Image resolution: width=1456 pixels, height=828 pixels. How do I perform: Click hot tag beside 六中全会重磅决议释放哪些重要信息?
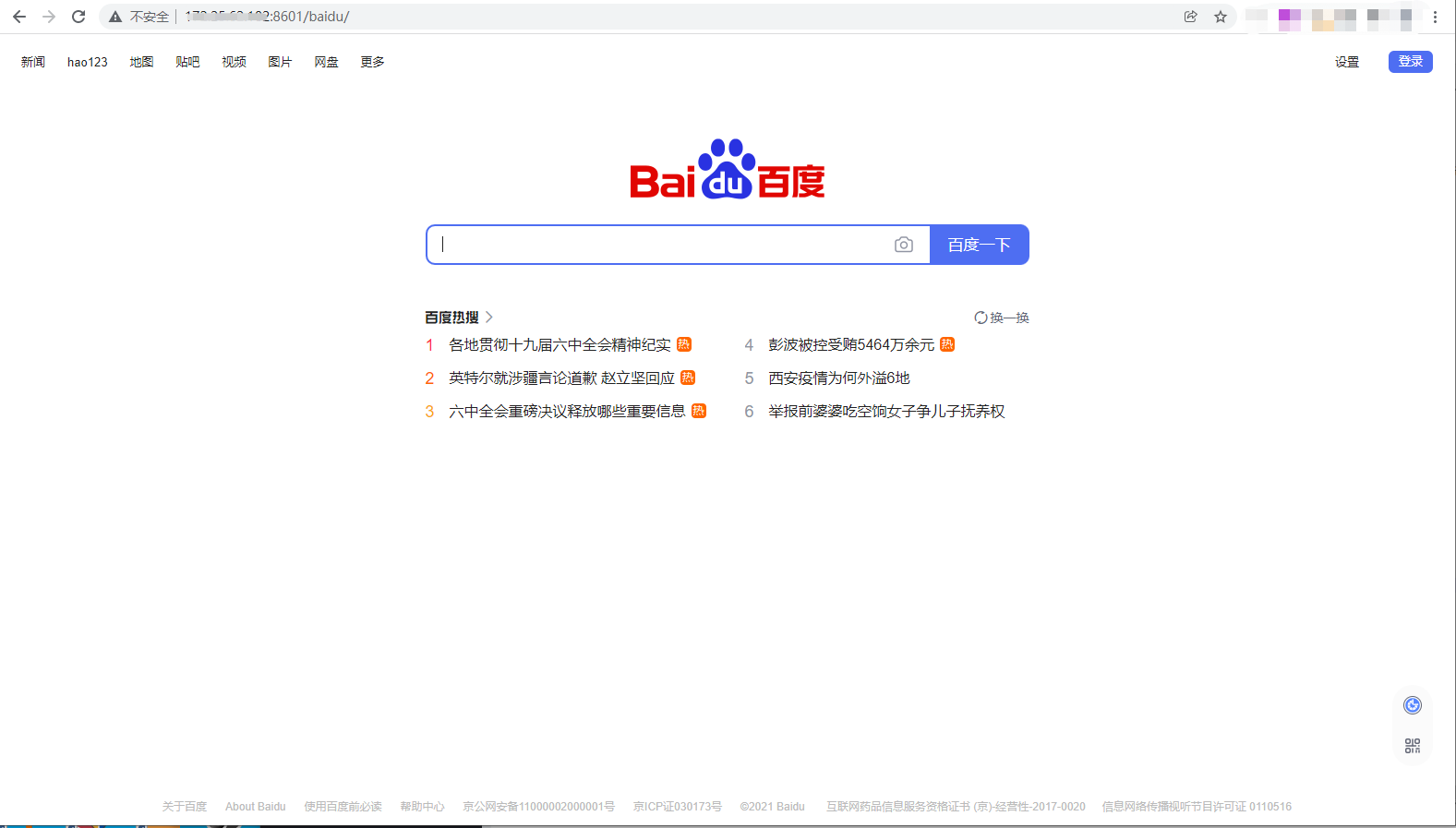[699, 411]
